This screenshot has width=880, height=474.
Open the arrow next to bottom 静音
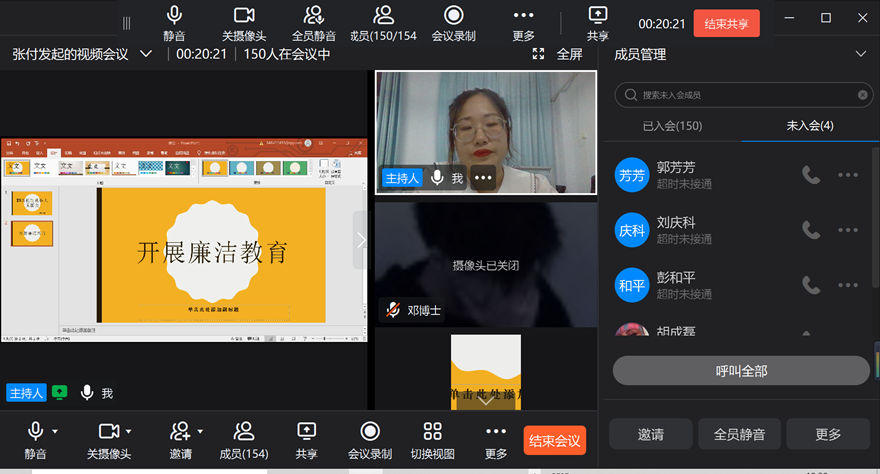[x=55, y=431]
